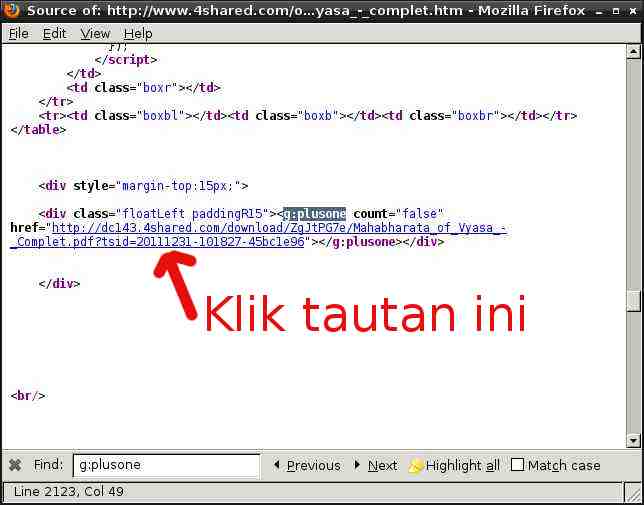Click the scrollbar up arrow
644x505 pixels.
click(x=633, y=53)
